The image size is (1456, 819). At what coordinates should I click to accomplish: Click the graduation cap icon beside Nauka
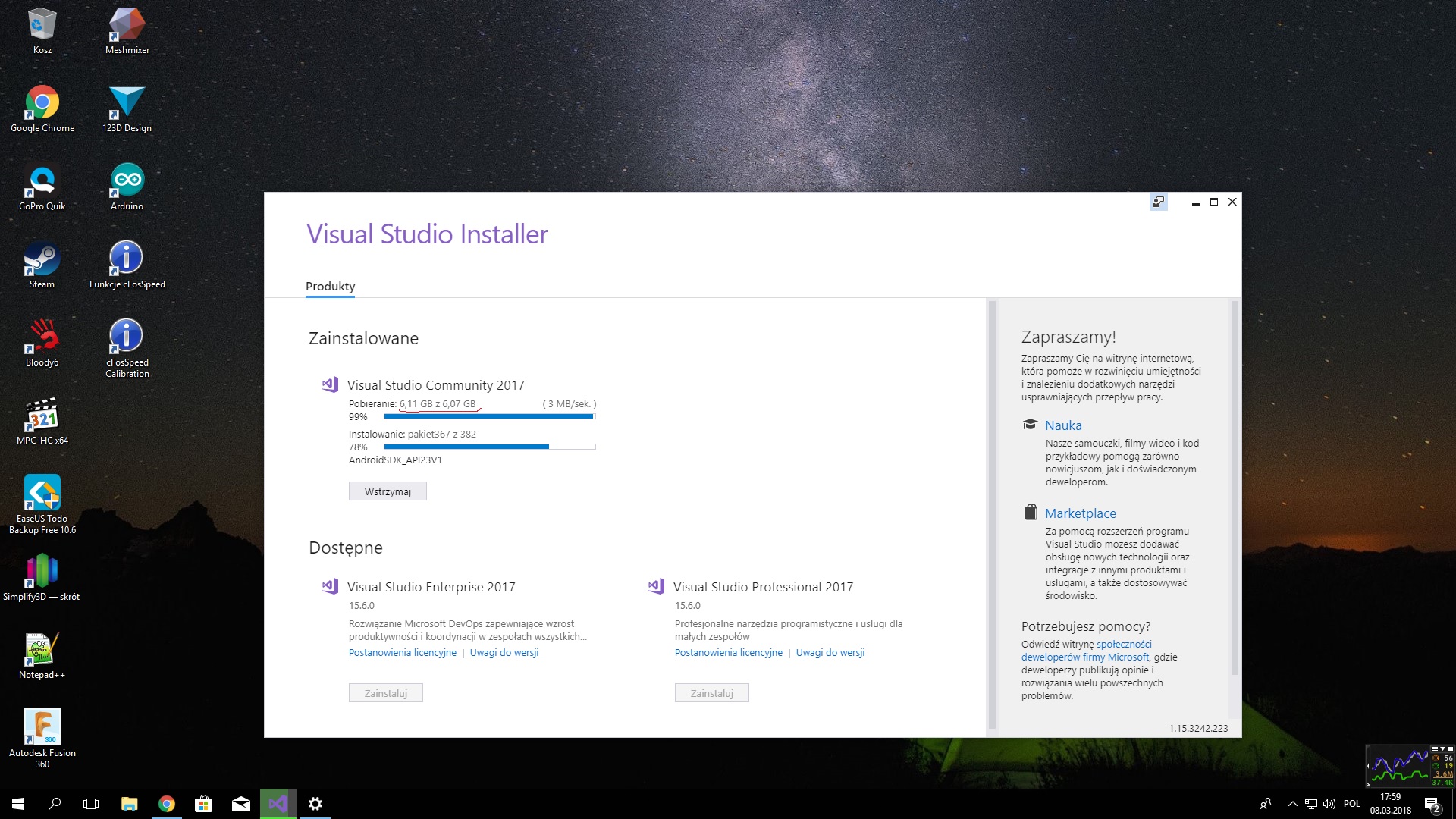click(1030, 425)
